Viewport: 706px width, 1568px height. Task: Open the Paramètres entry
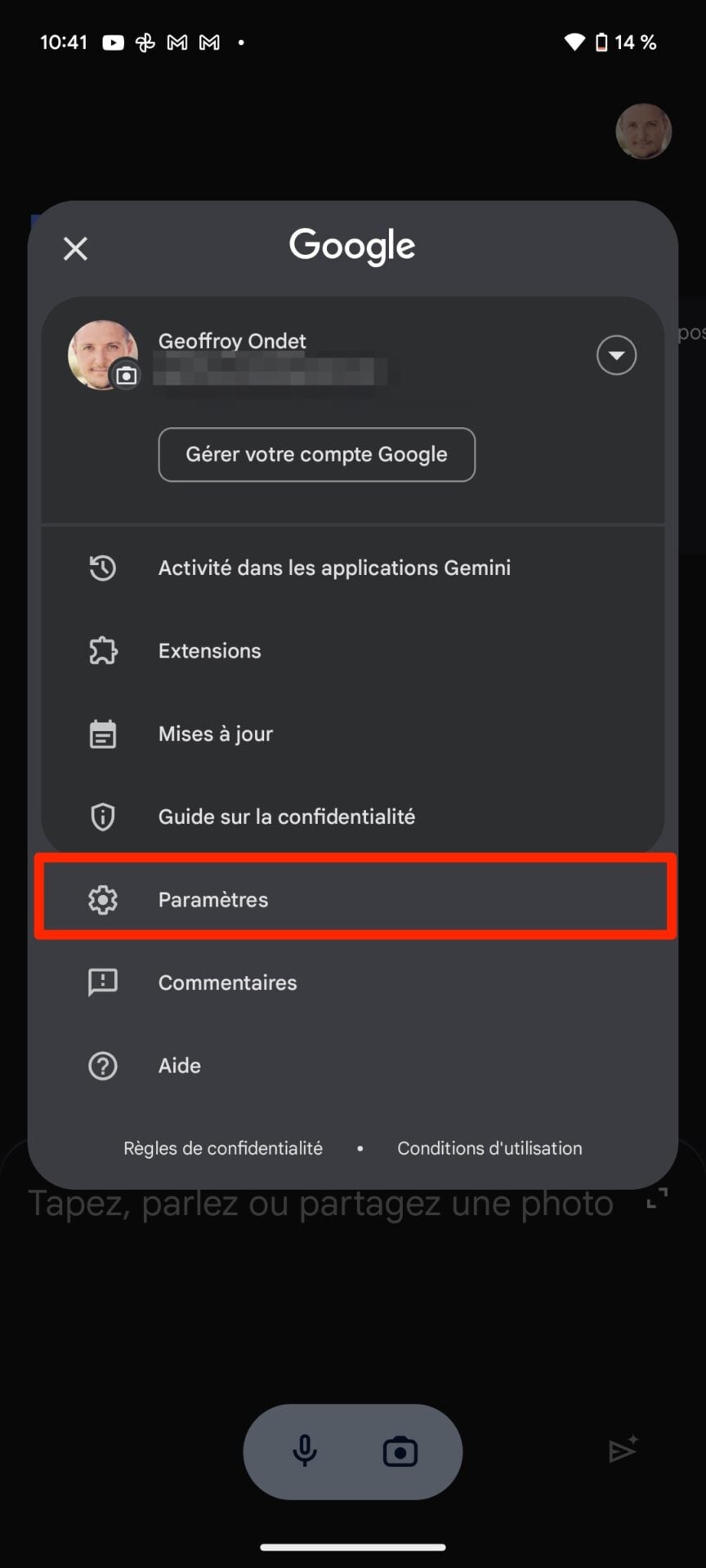(x=213, y=900)
